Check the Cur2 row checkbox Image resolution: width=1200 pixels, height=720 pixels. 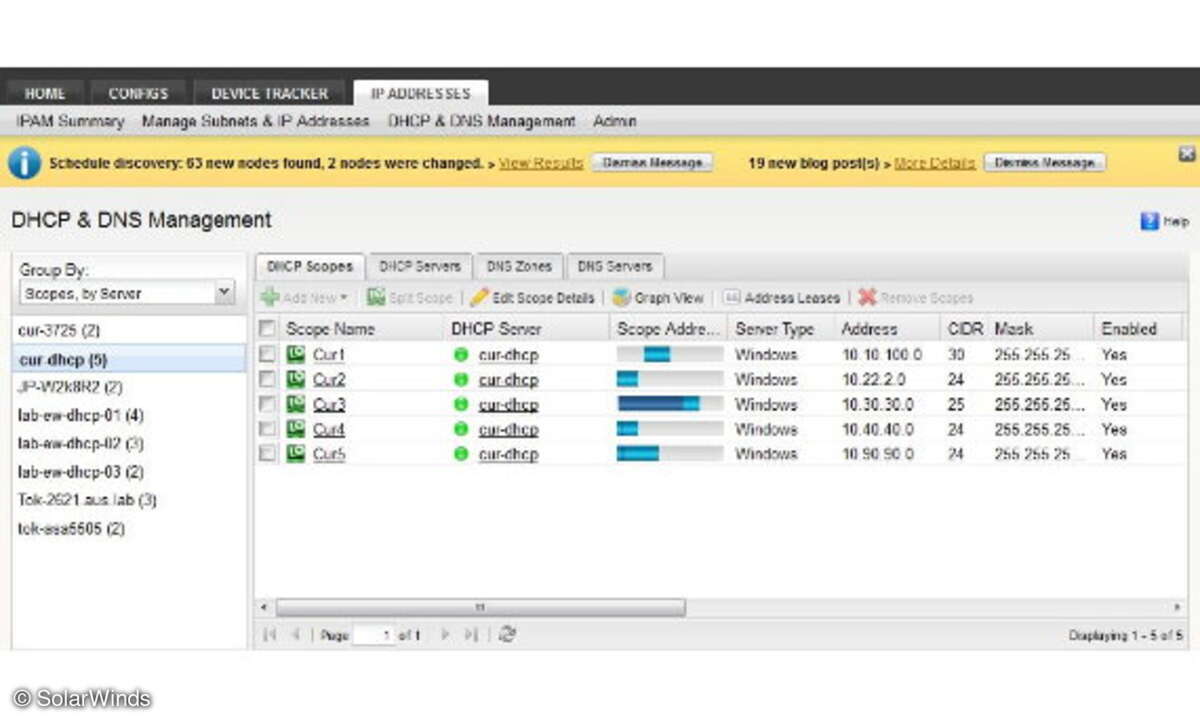coord(267,379)
